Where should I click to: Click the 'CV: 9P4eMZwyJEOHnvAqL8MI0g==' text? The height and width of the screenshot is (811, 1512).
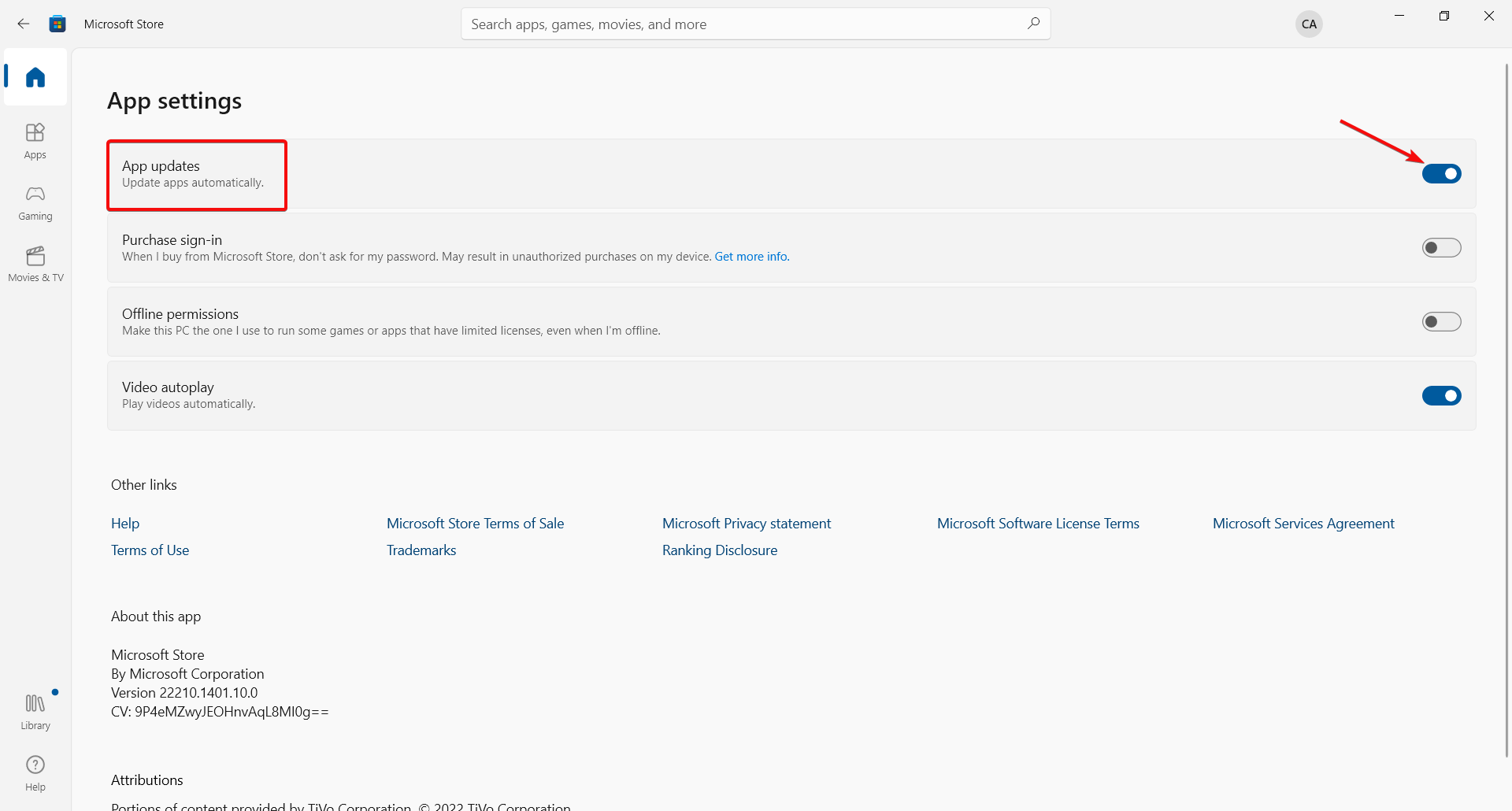click(220, 712)
